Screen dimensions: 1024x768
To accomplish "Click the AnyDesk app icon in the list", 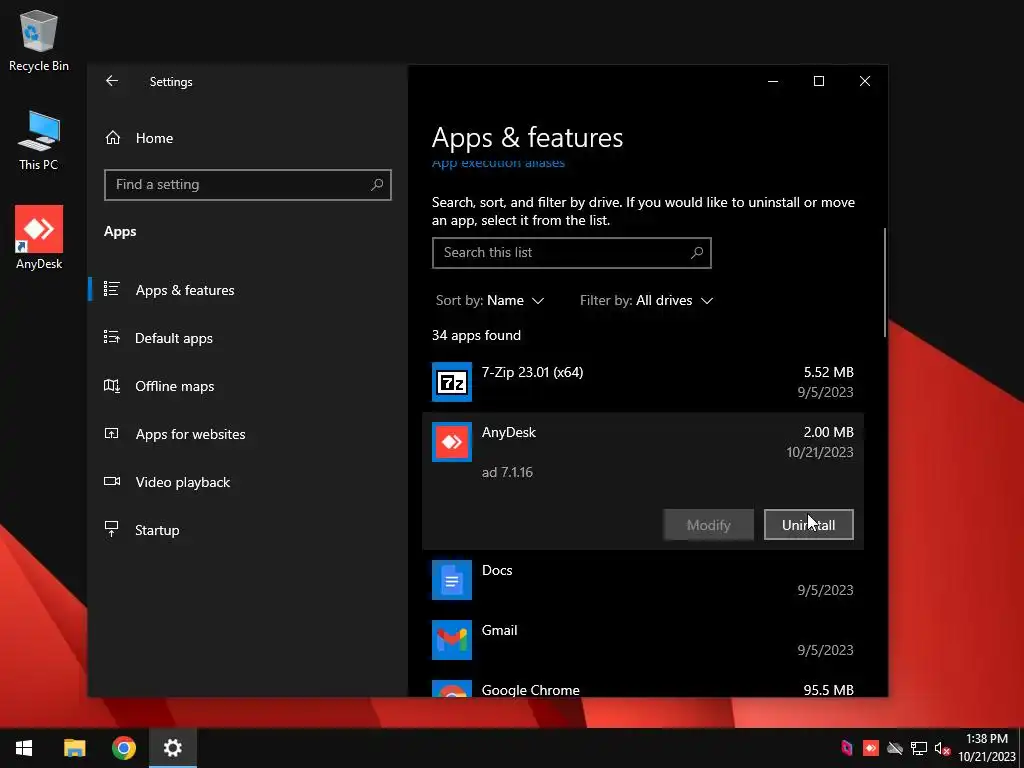I will (452, 442).
